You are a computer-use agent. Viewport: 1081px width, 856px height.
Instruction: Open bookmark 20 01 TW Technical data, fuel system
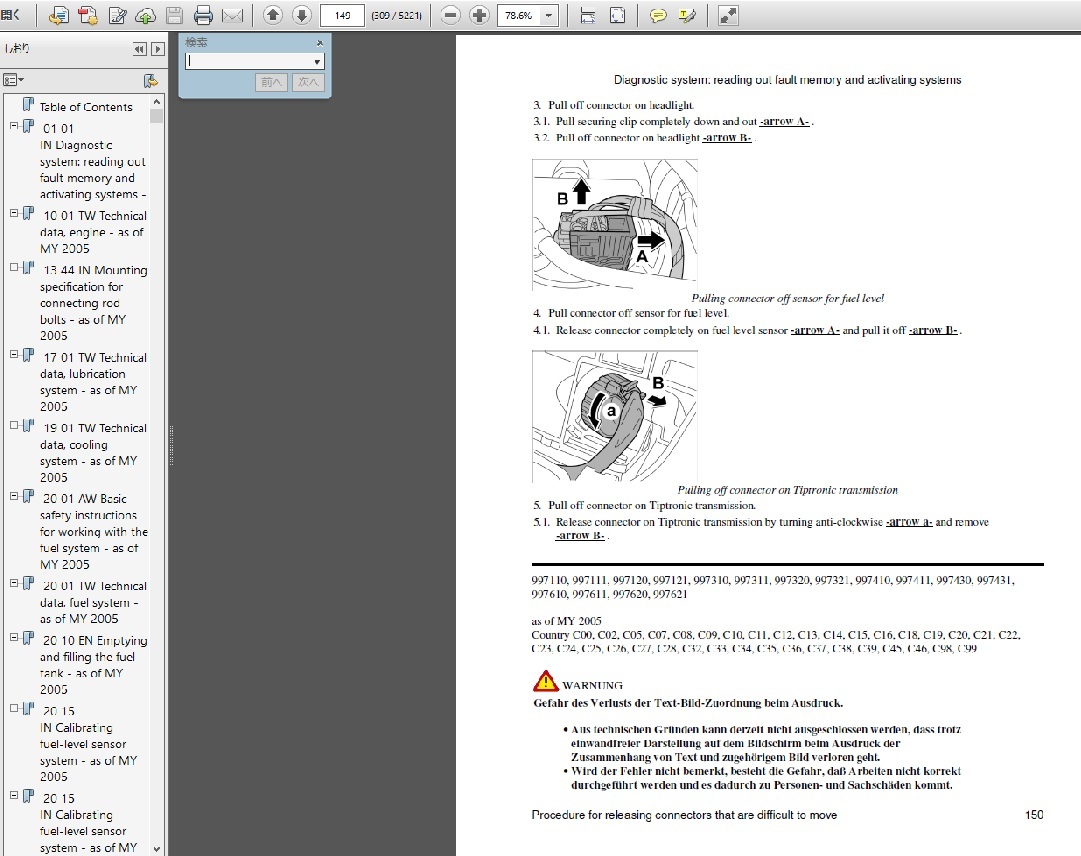93,602
